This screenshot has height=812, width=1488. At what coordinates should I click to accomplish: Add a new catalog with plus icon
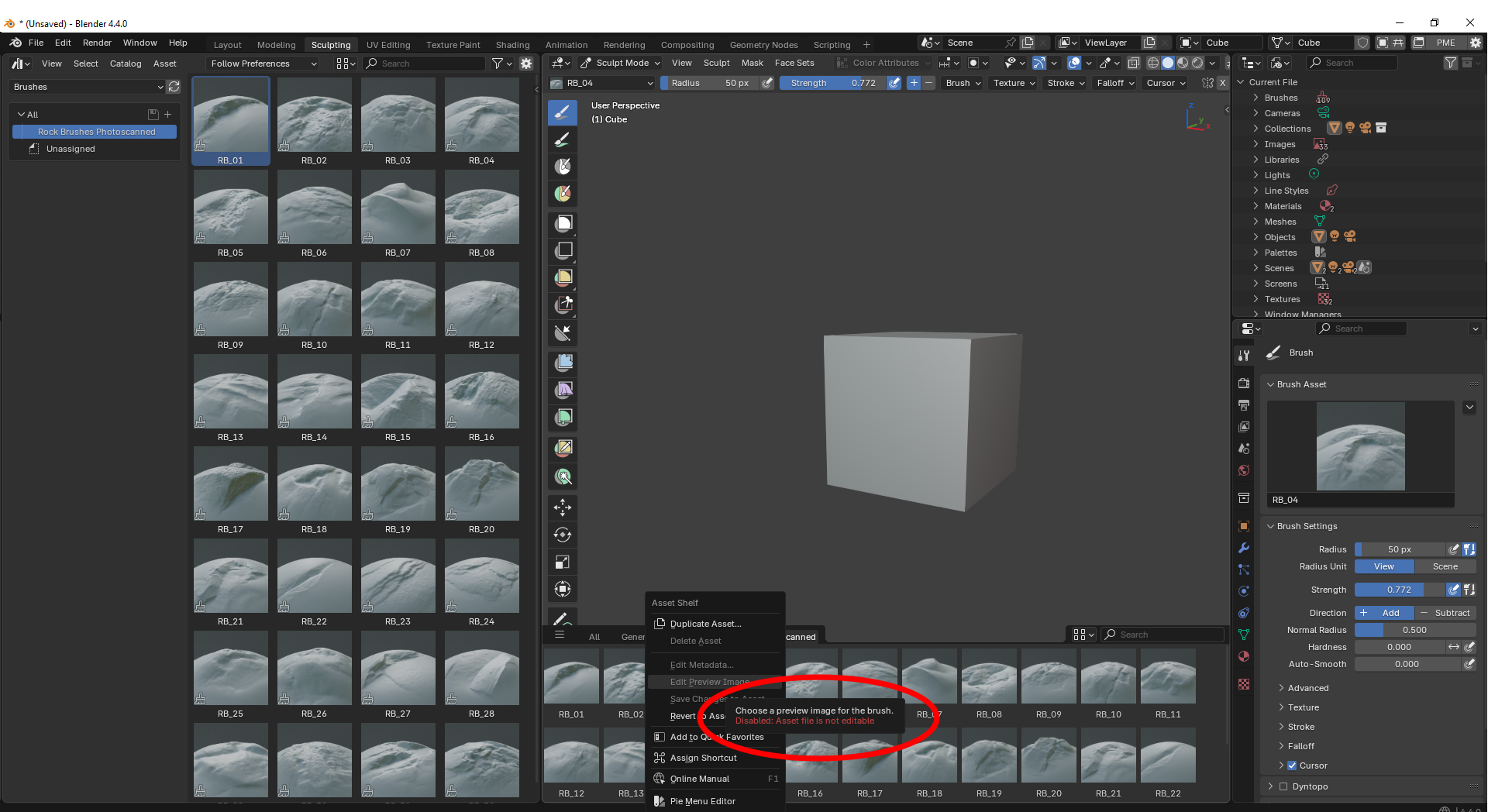point(167,114)
